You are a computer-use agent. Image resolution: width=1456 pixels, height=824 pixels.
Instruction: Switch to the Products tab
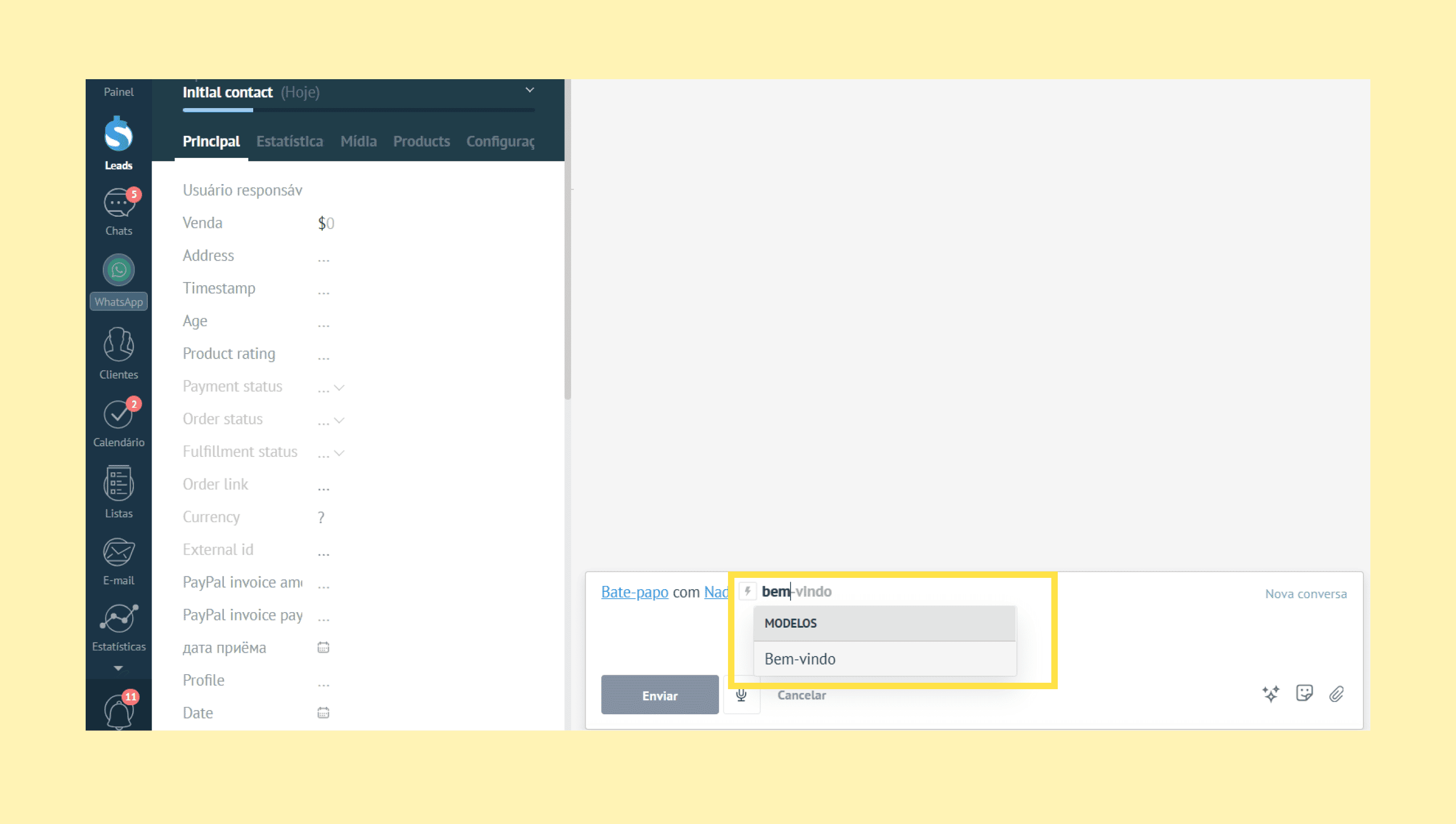[x=421, y=141]
